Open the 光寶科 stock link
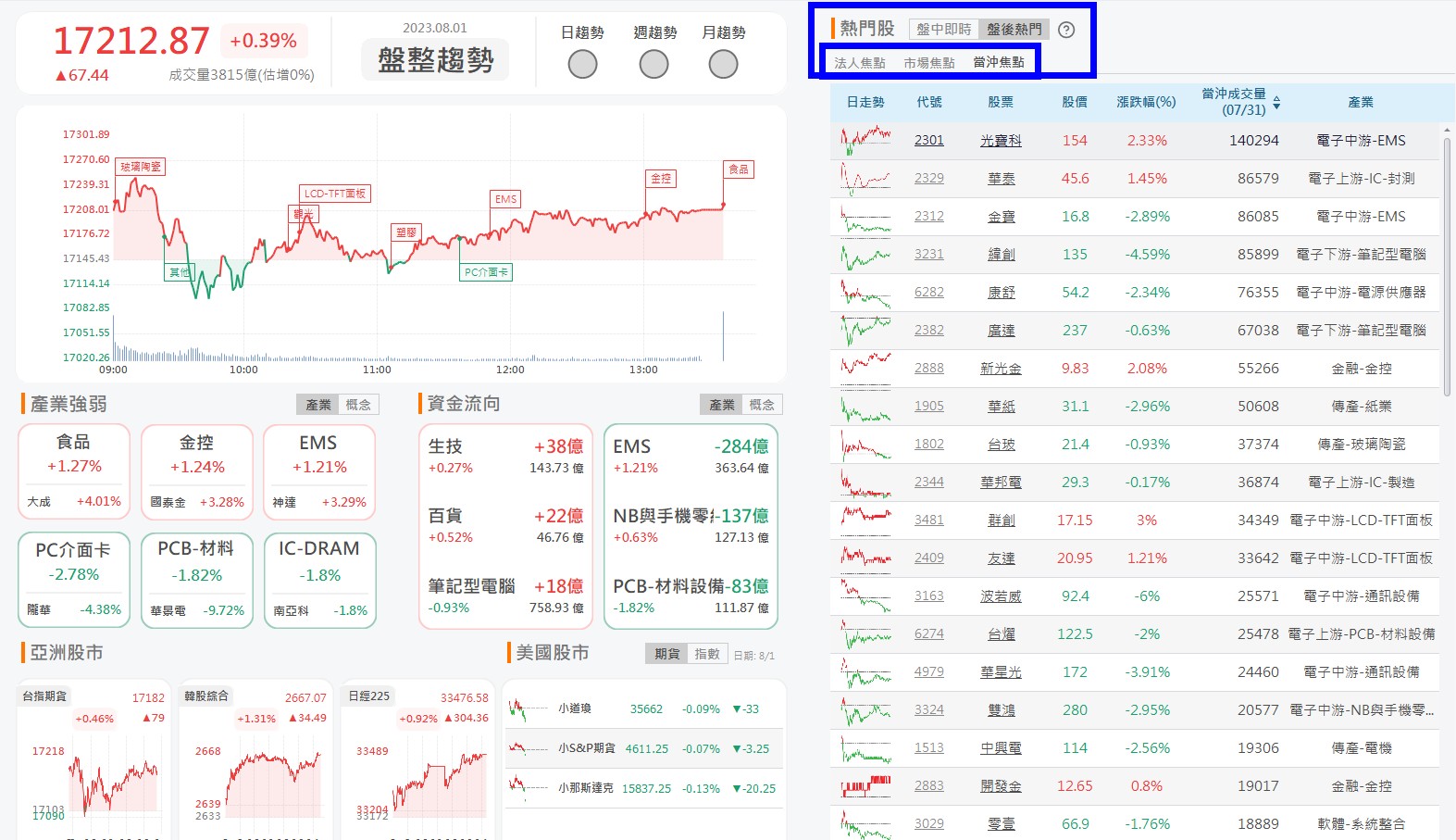 pos(1001,140)
